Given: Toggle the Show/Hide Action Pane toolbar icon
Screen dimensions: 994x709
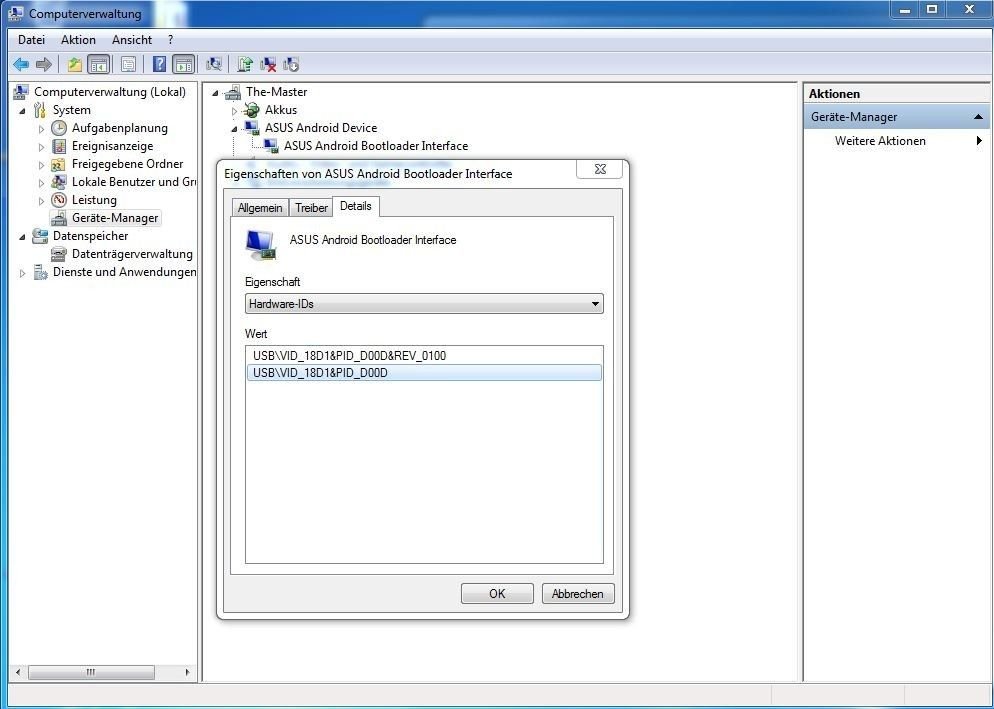Looking at the screenshot, I should [x=184, y=64].
